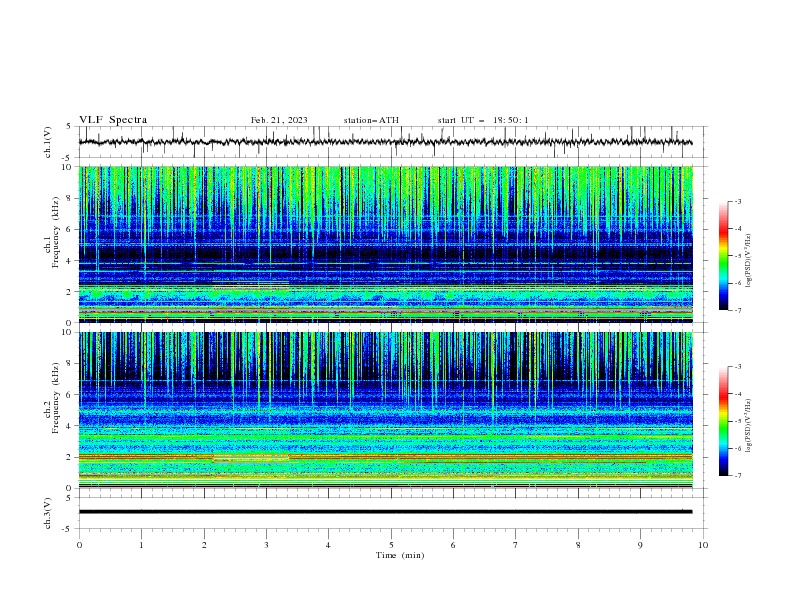Screen dimensions: 792x612
Task: Click the ch.3 black waveform band
Action: point(385,512)
